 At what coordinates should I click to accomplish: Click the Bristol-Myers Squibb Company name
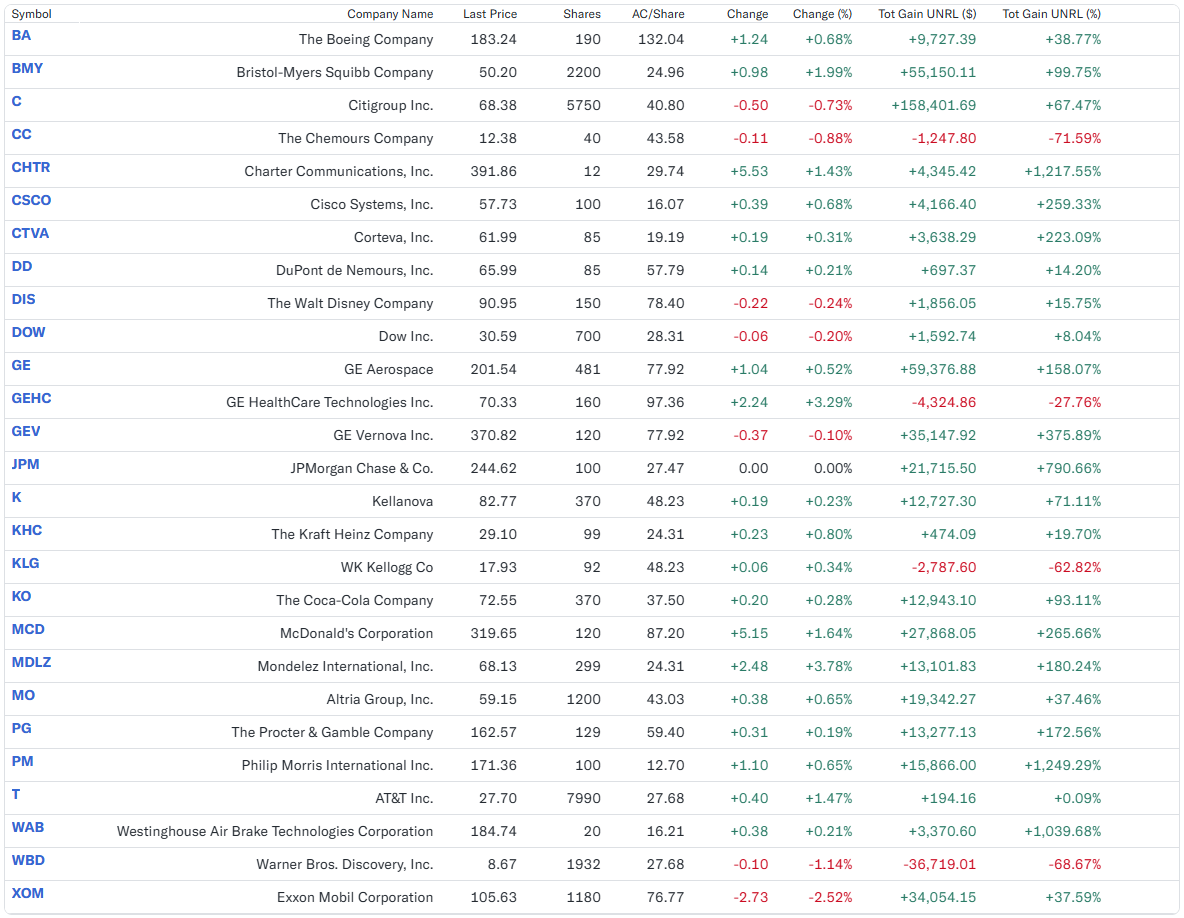click(x=335, y=72)
